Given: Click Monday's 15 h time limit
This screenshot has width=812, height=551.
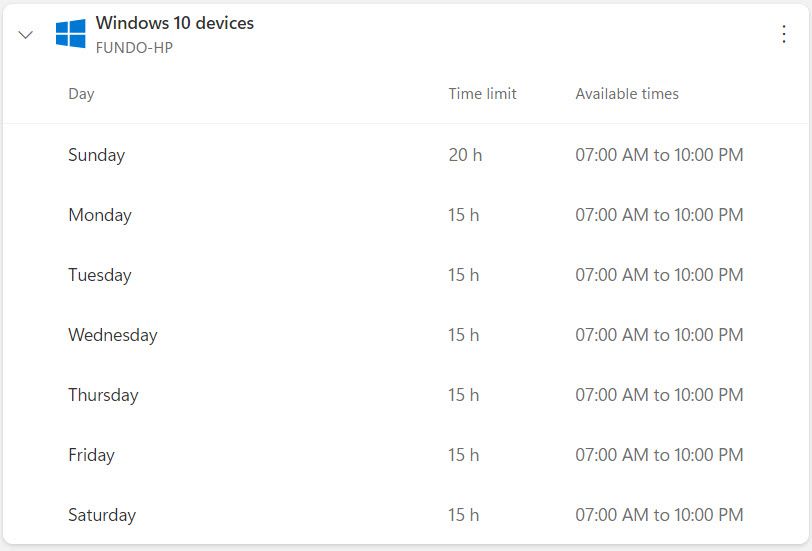Looking at the screenshot, I should [463, 215].
